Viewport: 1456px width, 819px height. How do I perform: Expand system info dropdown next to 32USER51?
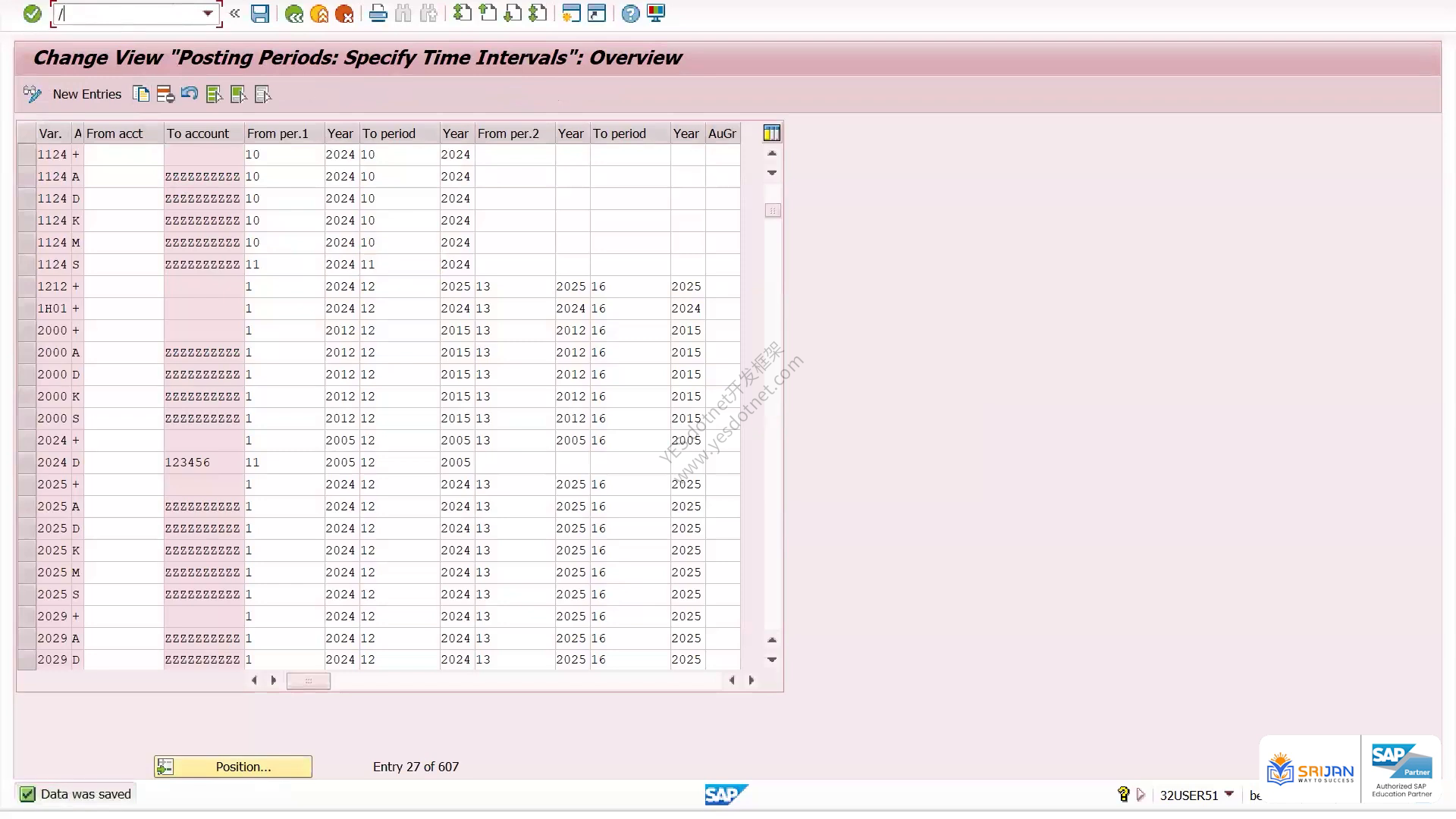1229,794
